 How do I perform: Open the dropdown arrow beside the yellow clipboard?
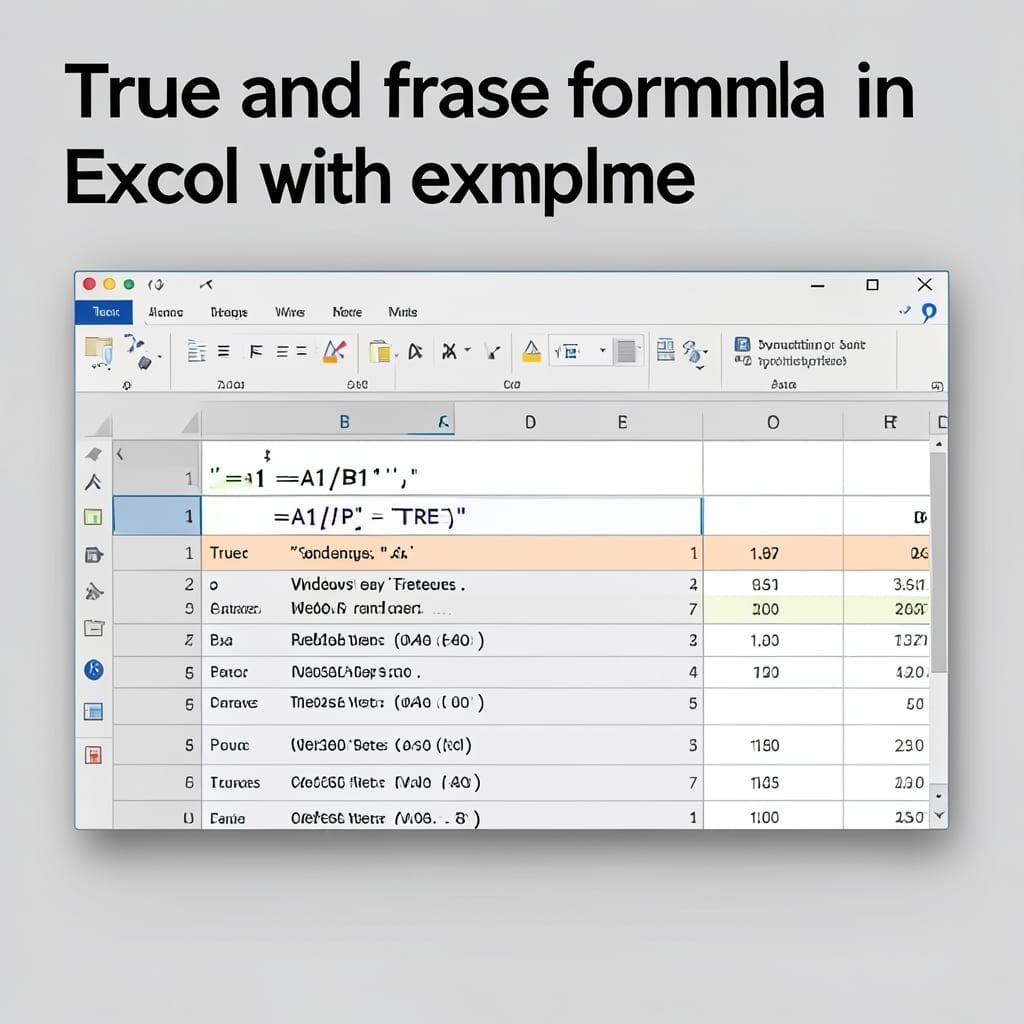tap(396, 356)
